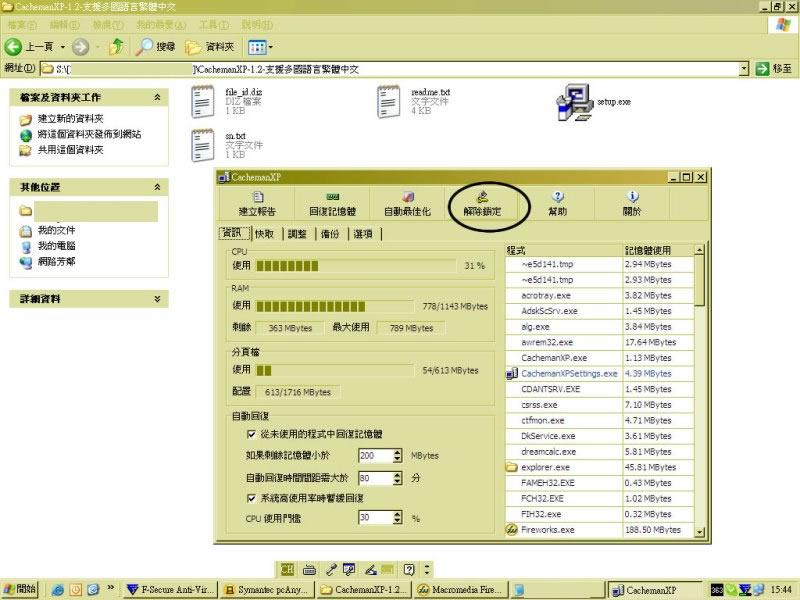Viewport: 800px width, 600px height.
Task: Click the RAM usage progress bar
Action: click(335, 306)
